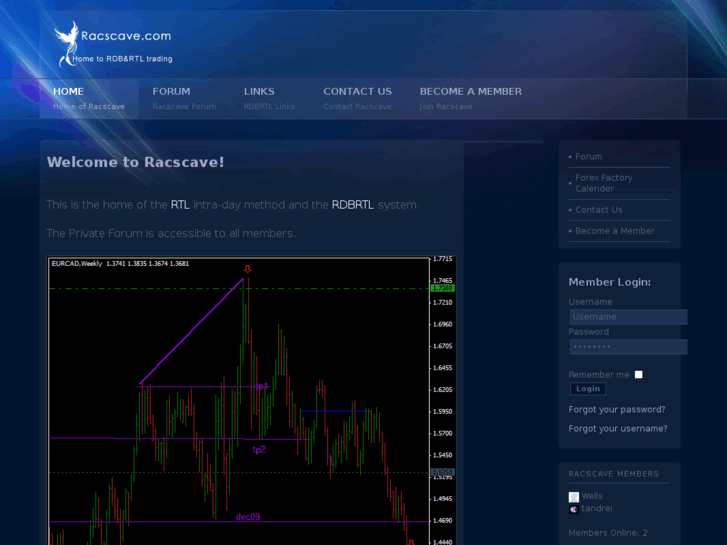The height and width of the screenshot is (545, 727).
Task: Toggle the Remember me checkbox
Action: [x=639, y=375]
